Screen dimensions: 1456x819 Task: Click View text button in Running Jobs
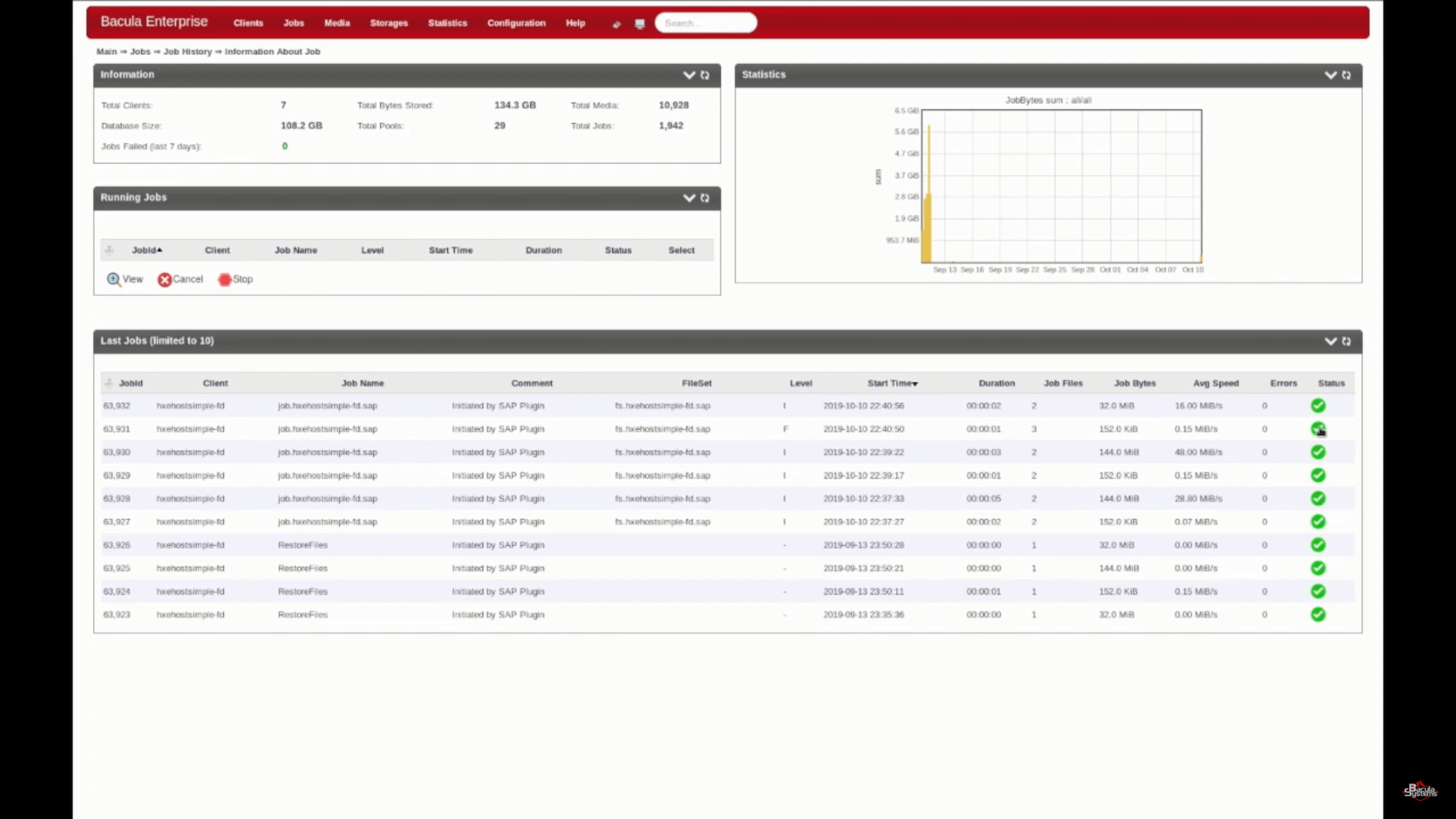(133, 280)
